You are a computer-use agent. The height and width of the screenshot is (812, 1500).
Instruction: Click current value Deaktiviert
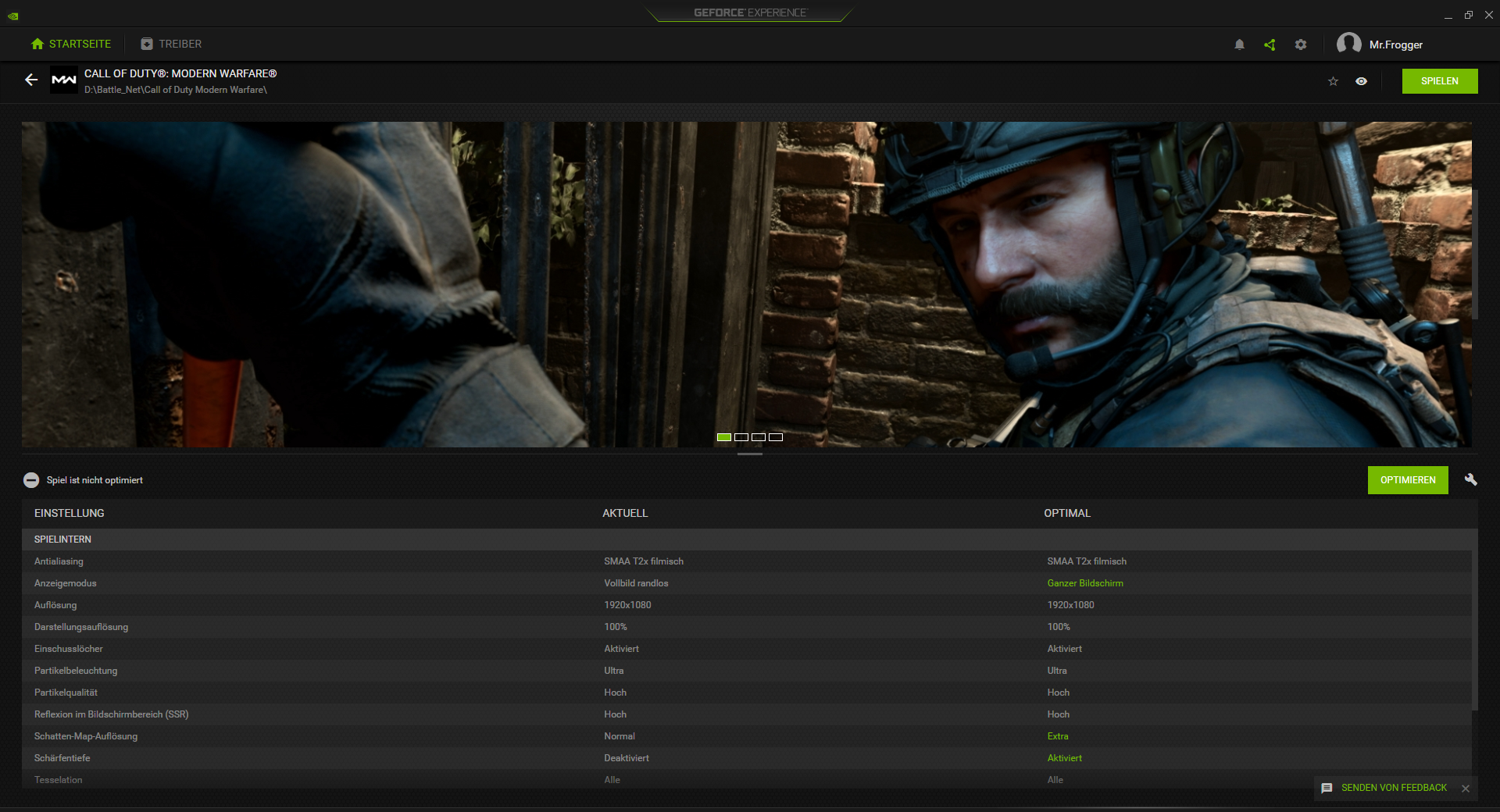pyautogui.click(x=627, y=758)
